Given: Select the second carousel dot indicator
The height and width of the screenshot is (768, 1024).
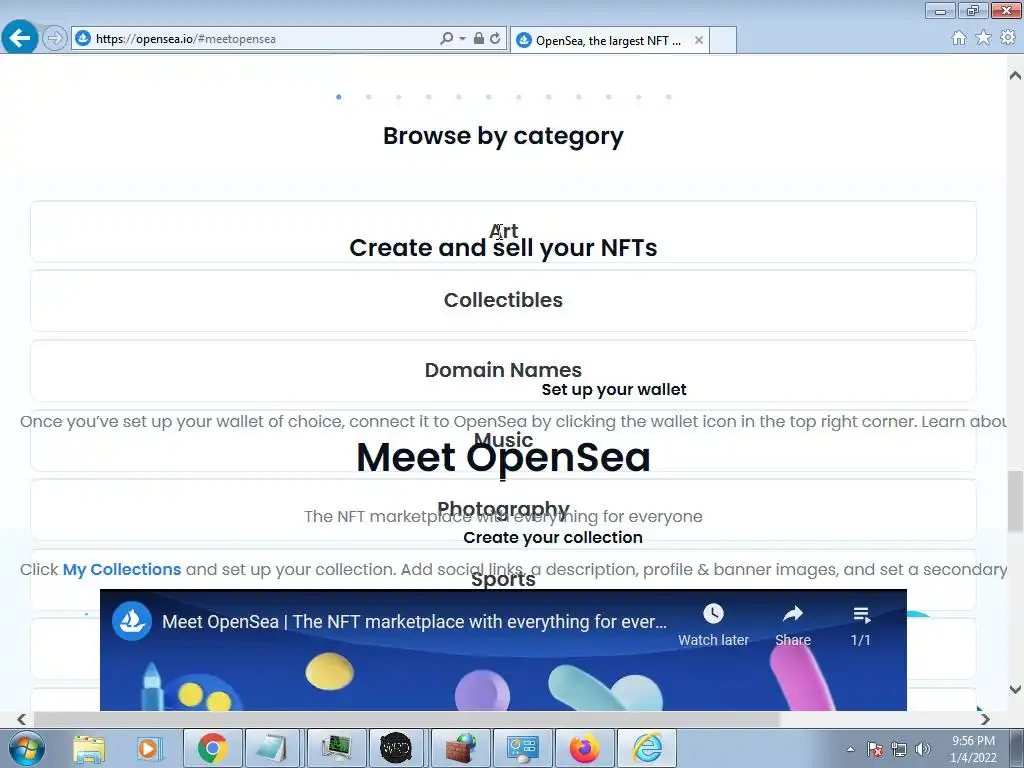Looking at the screenshot, I should tap(368, 97).
